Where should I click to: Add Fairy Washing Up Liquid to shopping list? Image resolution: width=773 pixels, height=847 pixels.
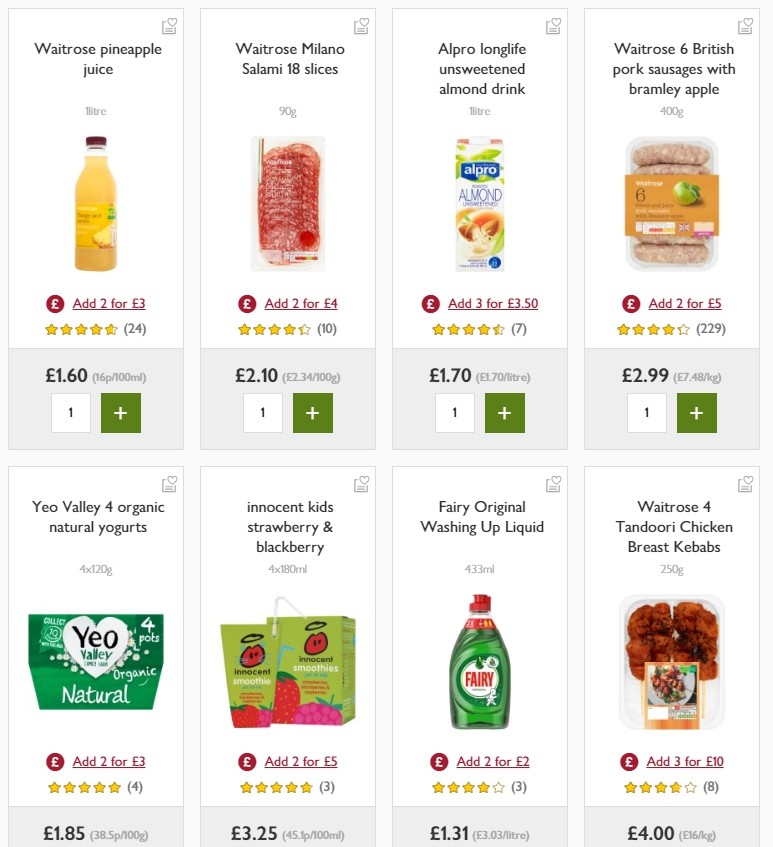click(x=553, y=483)
